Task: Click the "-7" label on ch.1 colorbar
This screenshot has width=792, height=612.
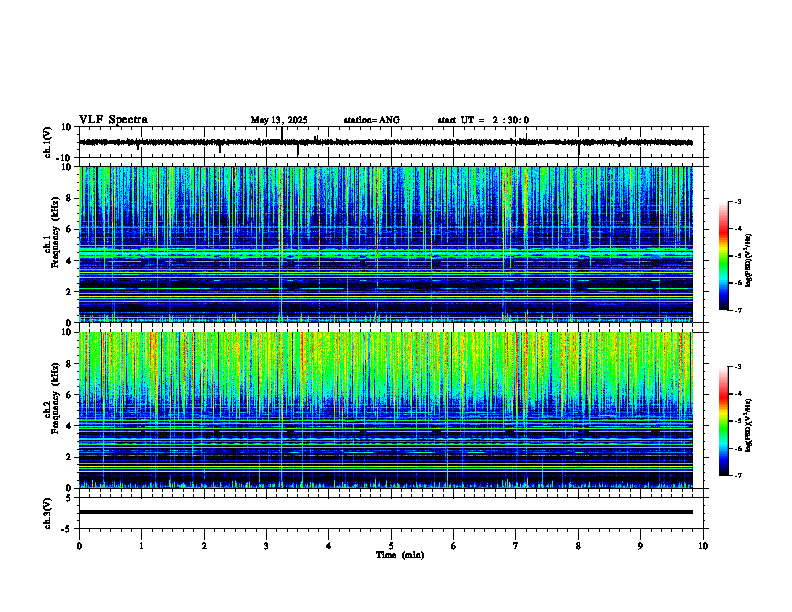Action: point(738,311)
